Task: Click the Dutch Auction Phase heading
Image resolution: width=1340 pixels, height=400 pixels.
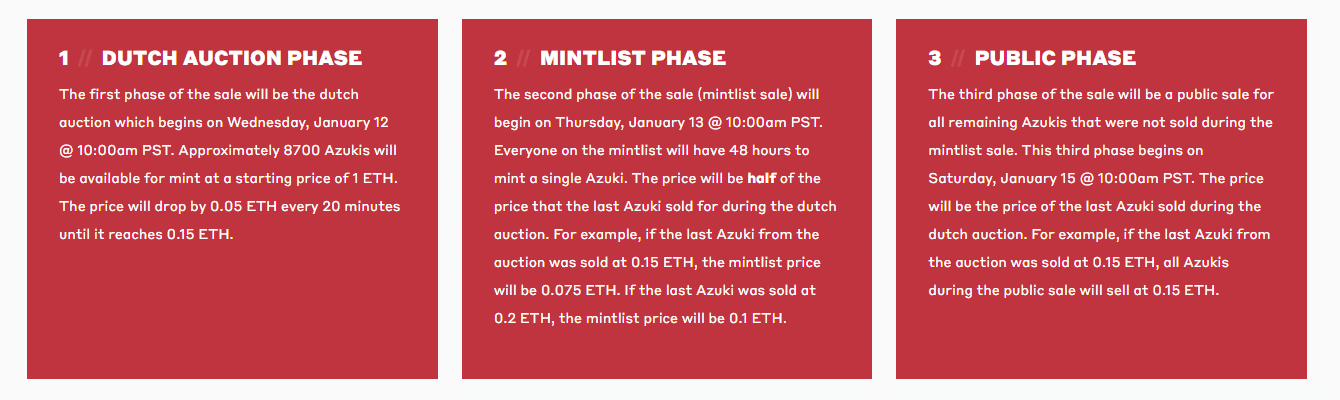Action: pos(232,58)
